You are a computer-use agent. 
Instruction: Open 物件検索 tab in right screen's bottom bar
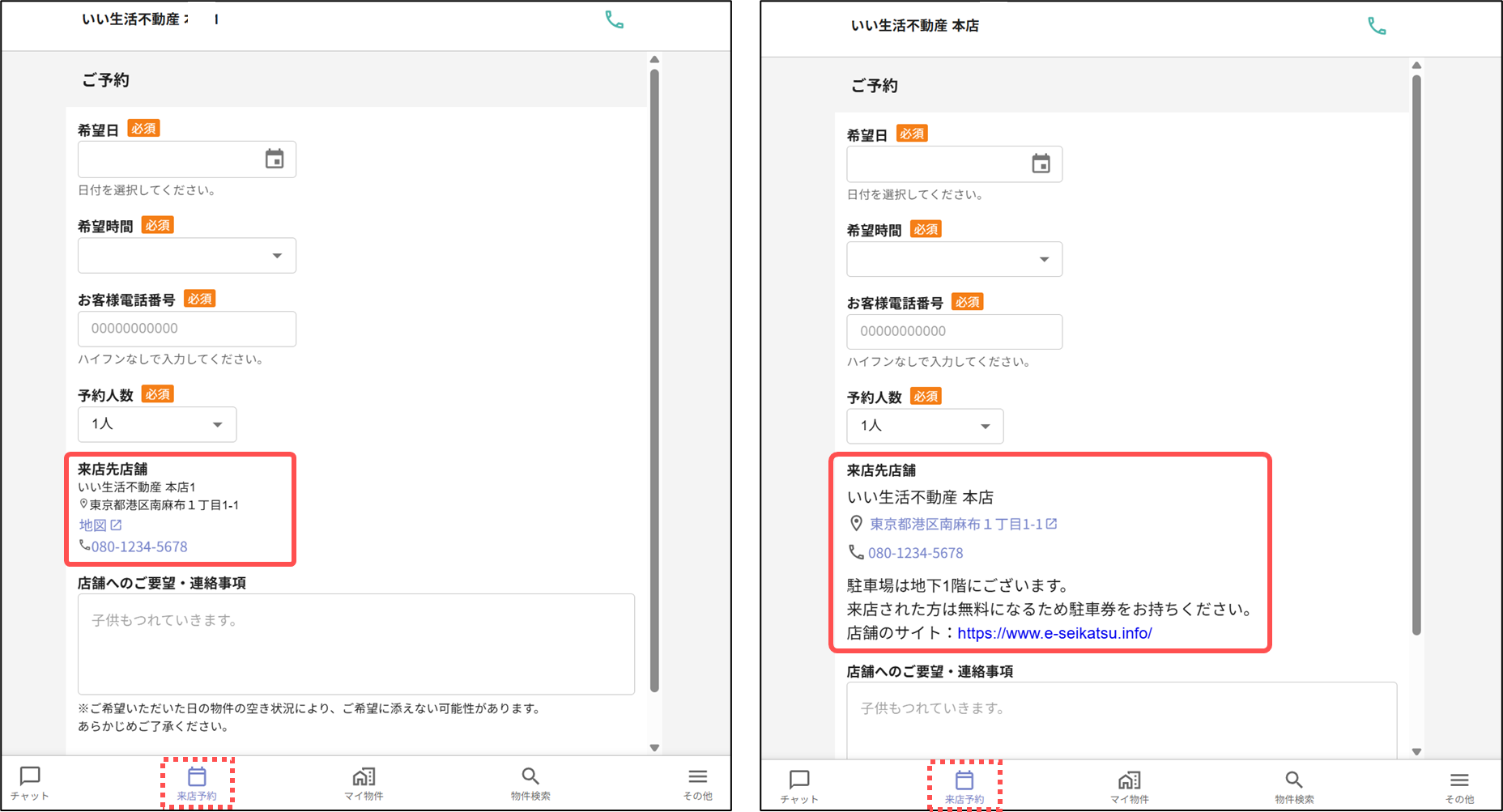1294,787
